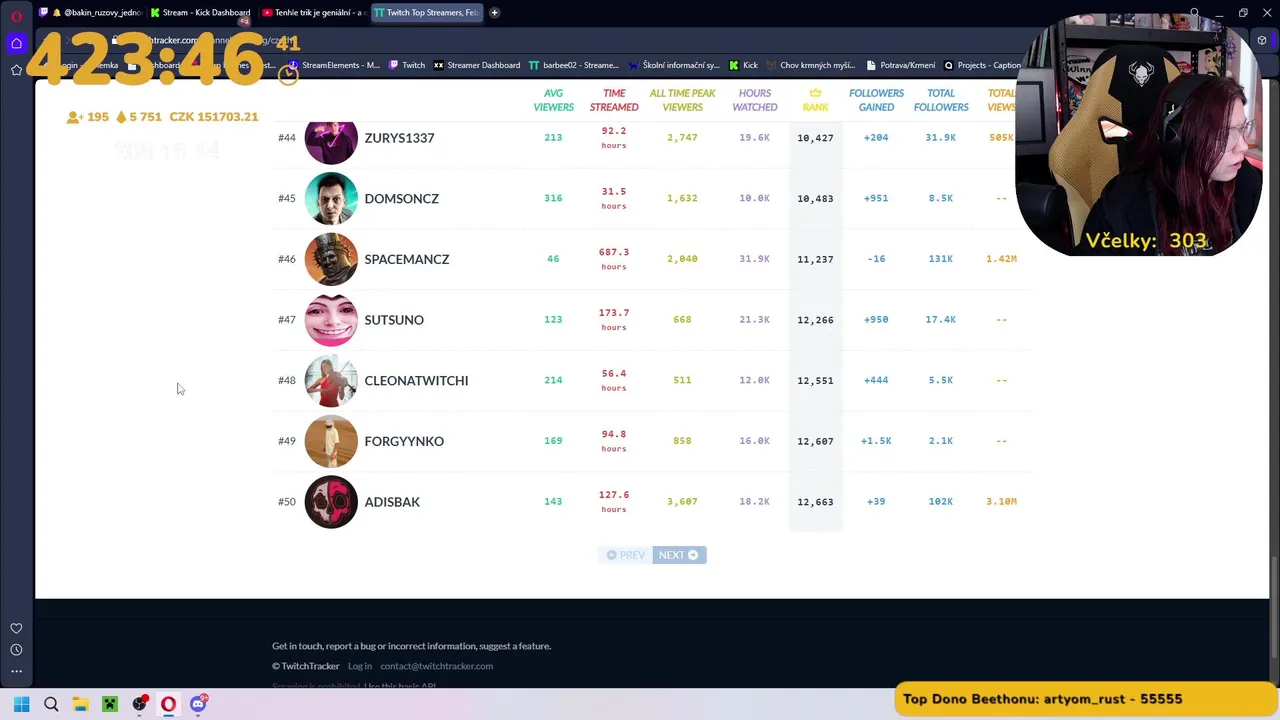
Task: Click the disabled PREV page button
Action: [x=626, y=555]
